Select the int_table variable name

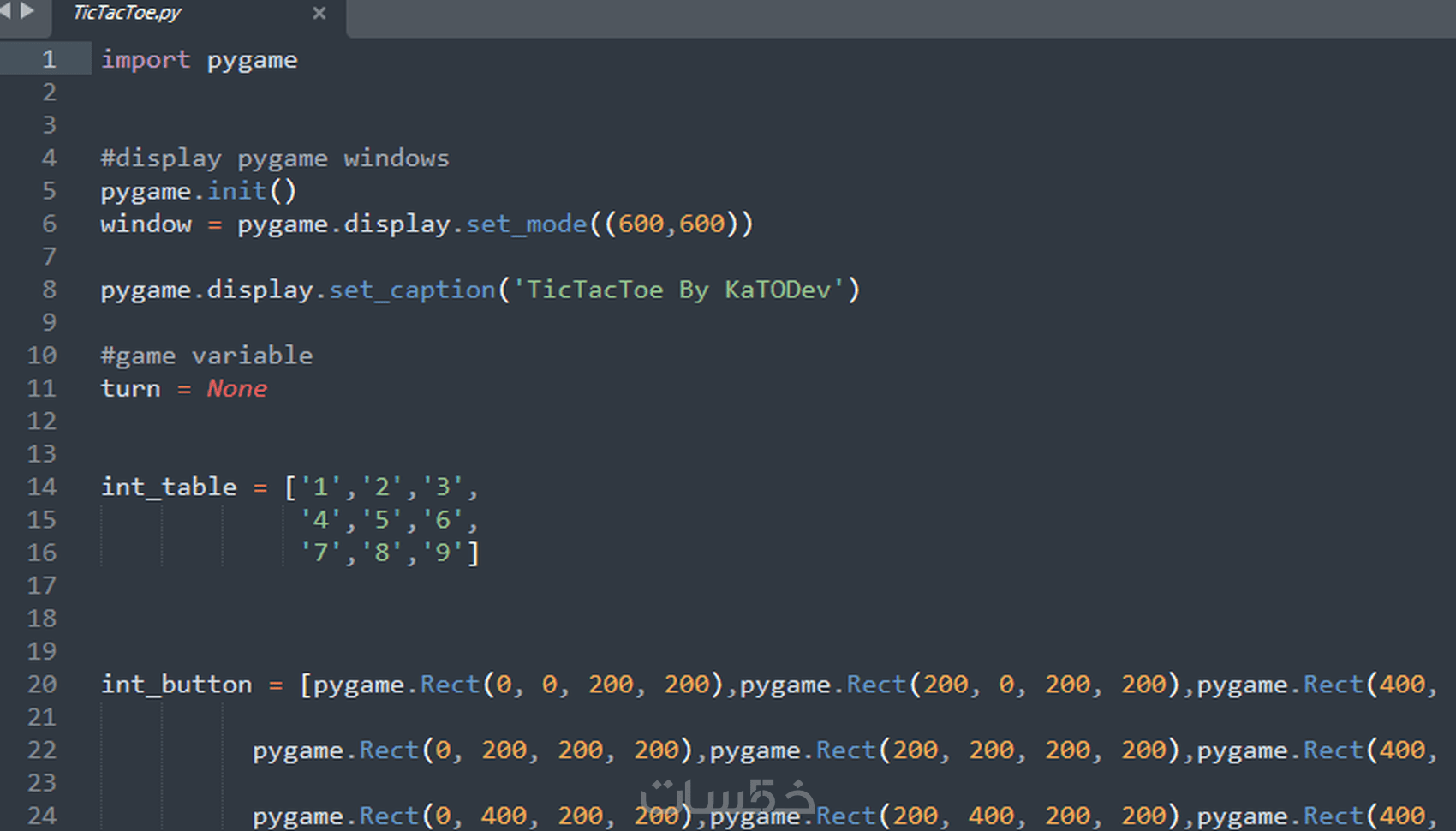tap(169, 487)
